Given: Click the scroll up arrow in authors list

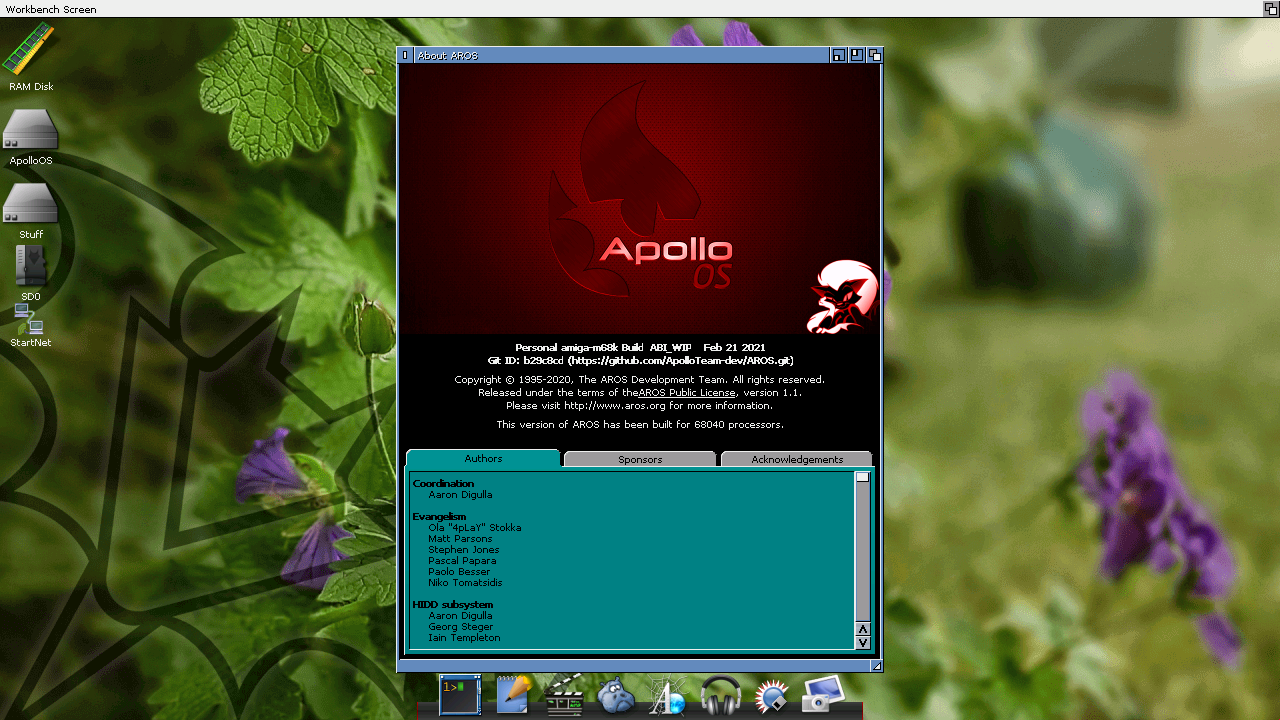Looking at the screenshot, I should 863,629.
